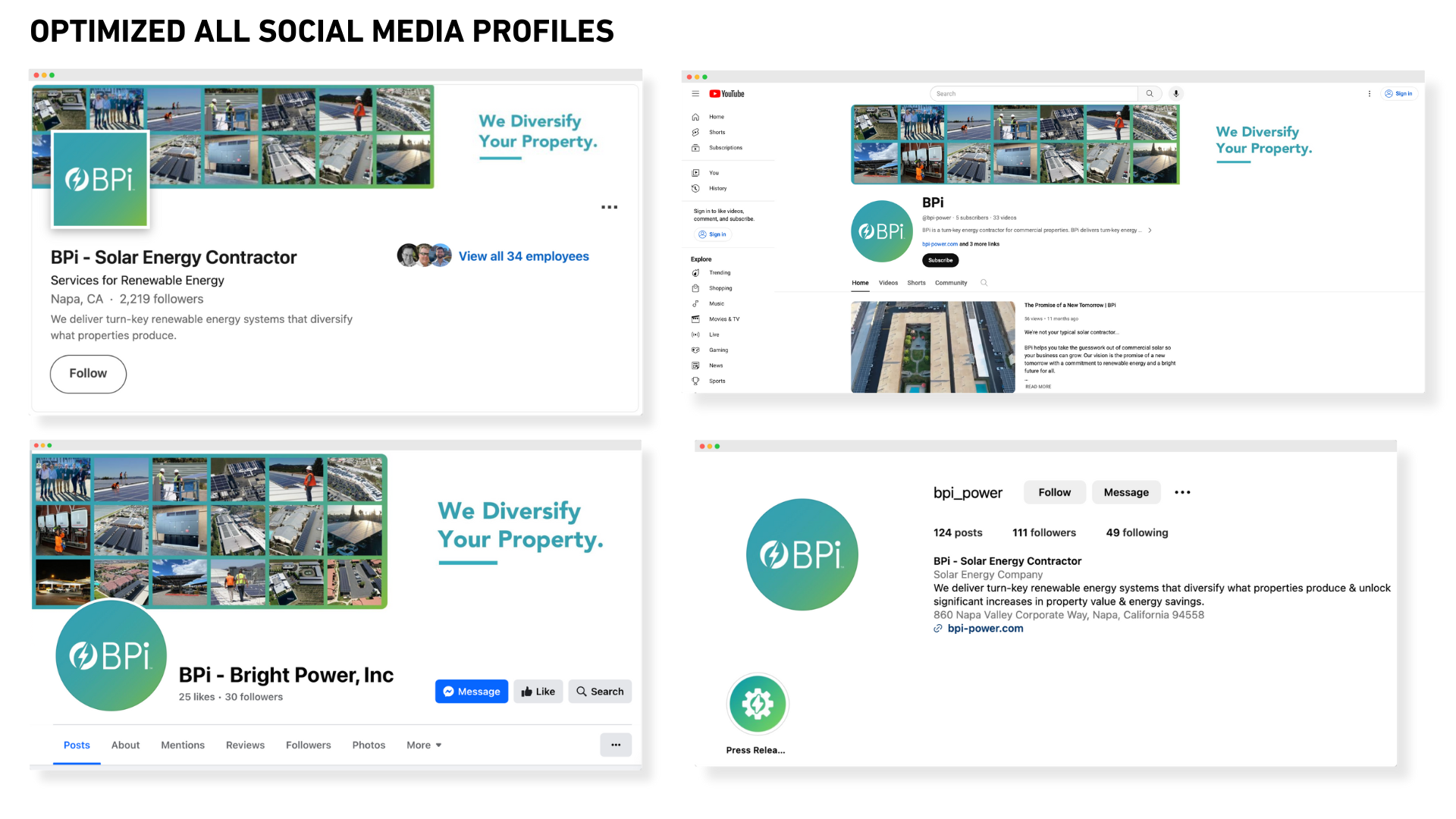Select the Home tab on BPi YouTube channel
Image resolution: width=1456 pixels, height=819 pixels.
[x=860, y=283]
